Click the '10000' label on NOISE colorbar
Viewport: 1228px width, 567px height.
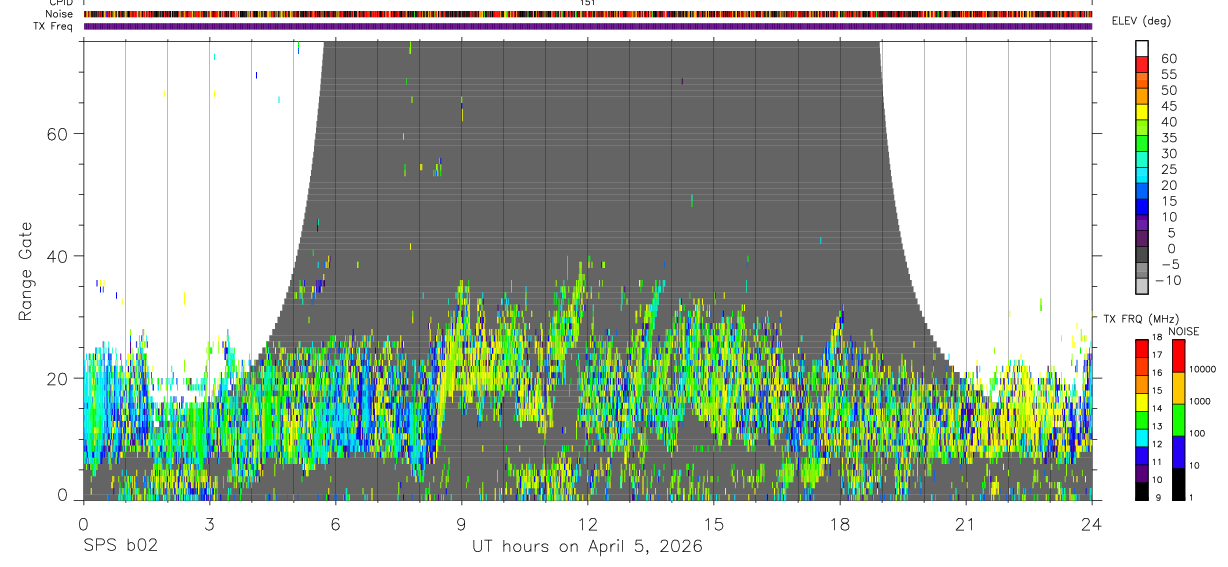coord(1203,369)
